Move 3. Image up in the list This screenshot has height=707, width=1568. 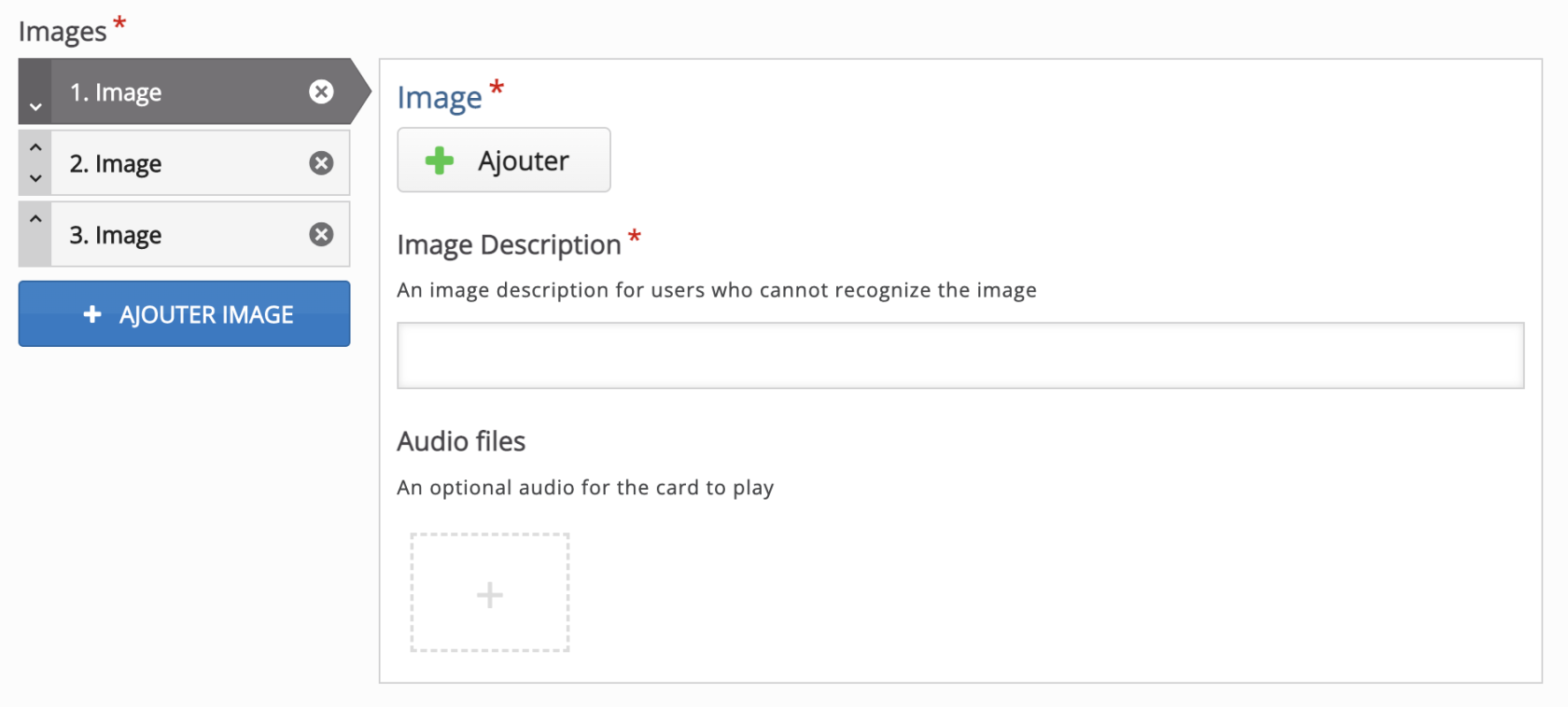tap(35, 219)
